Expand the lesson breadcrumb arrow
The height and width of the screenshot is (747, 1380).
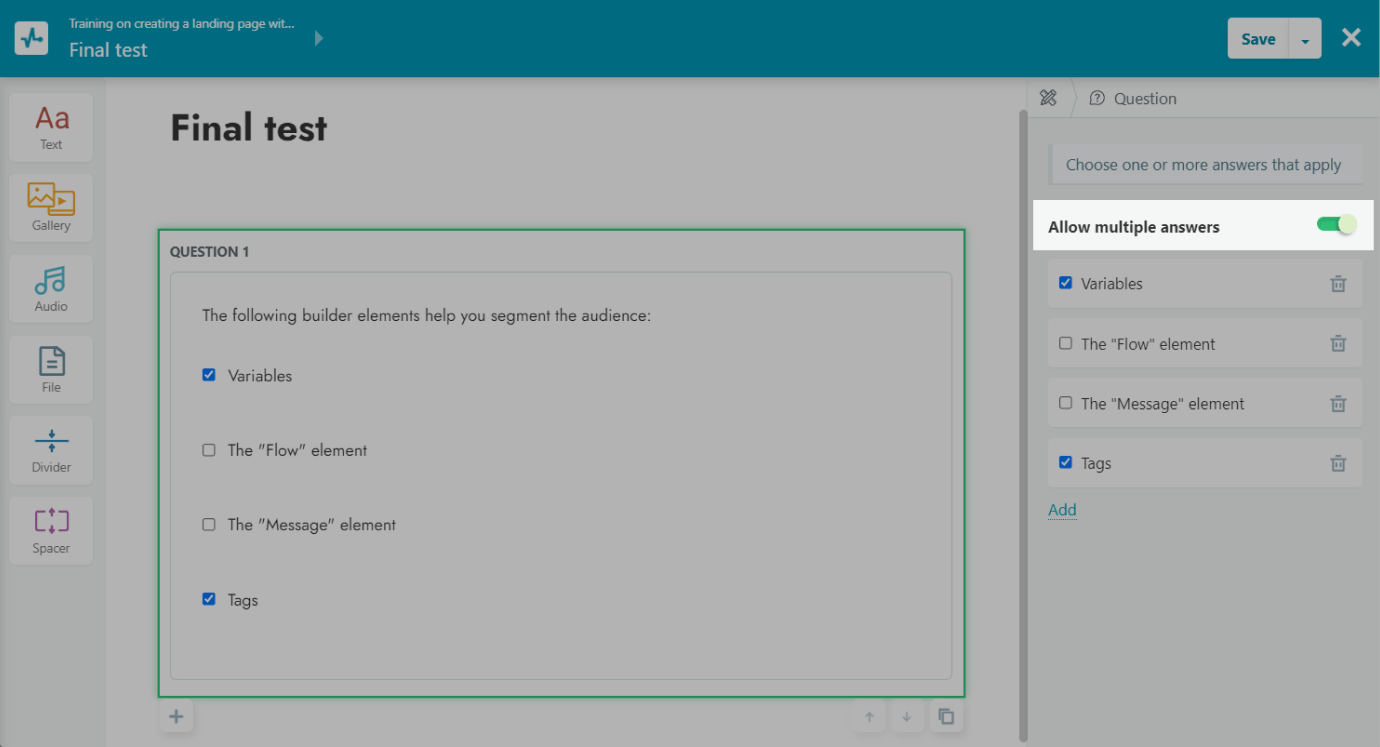tap(319, 38)
